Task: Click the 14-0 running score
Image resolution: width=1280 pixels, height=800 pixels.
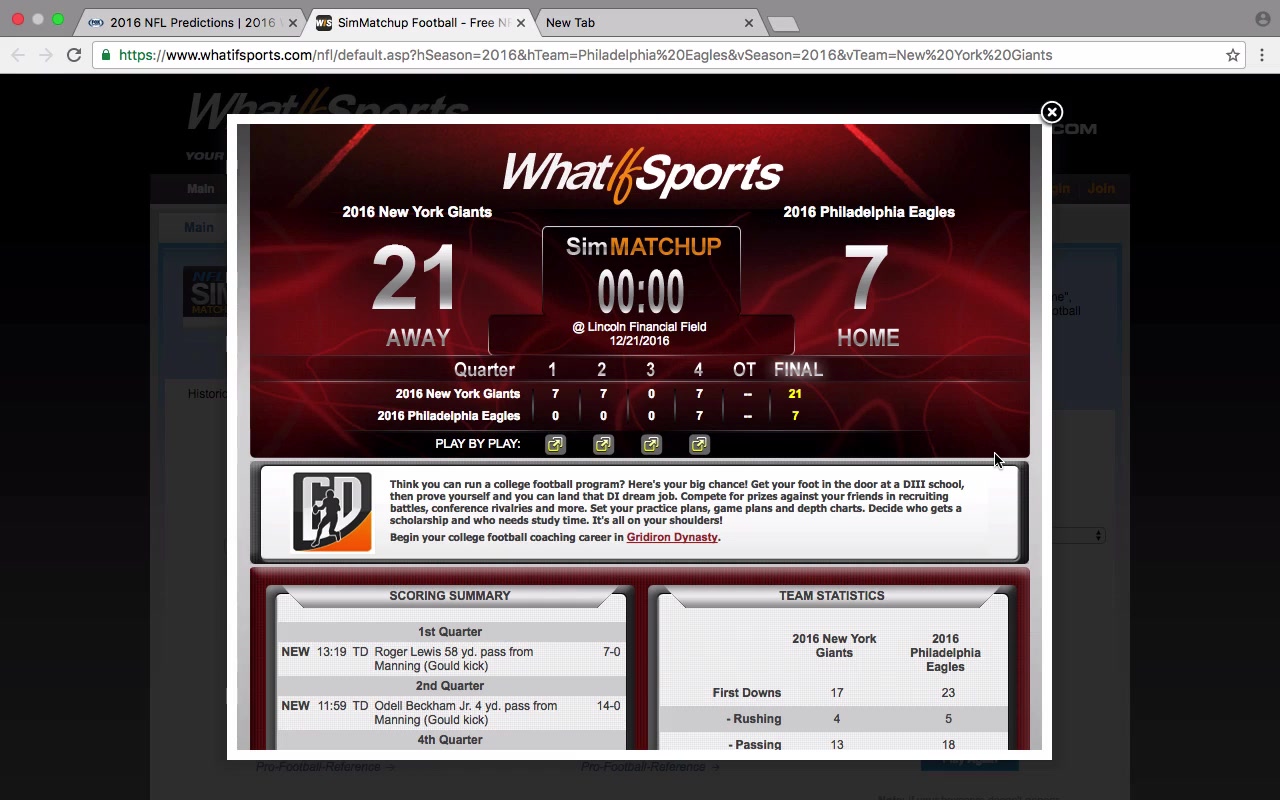Action: (608, 706)
